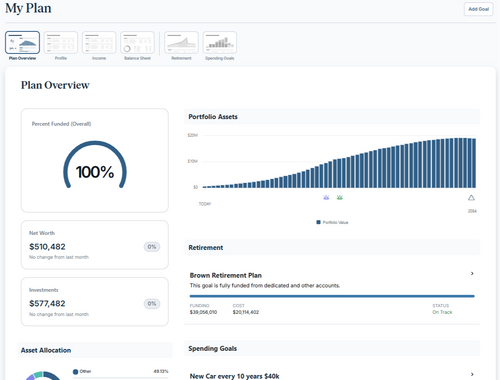This screenshot has height=380, width=500.
Task: Go to the Retirement tab thumbnail
Action: click(x=181, y=42)
